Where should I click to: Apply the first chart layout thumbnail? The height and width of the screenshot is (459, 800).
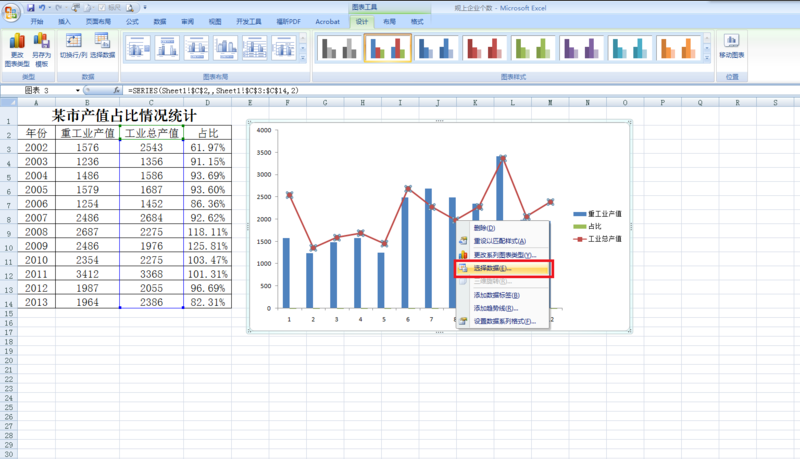(138, 48)
